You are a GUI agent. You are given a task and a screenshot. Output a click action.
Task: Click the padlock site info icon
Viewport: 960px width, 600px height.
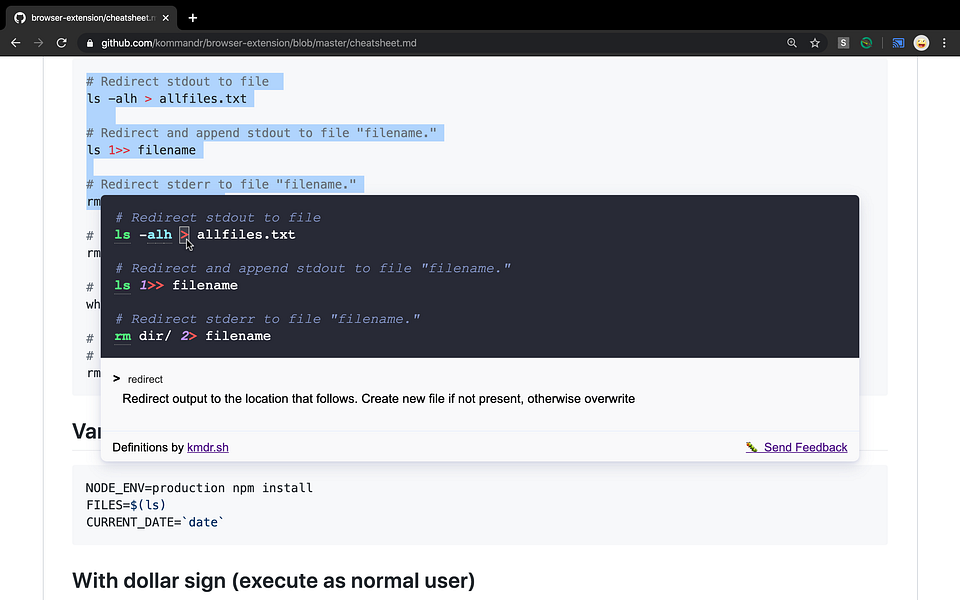pos(90,43)
